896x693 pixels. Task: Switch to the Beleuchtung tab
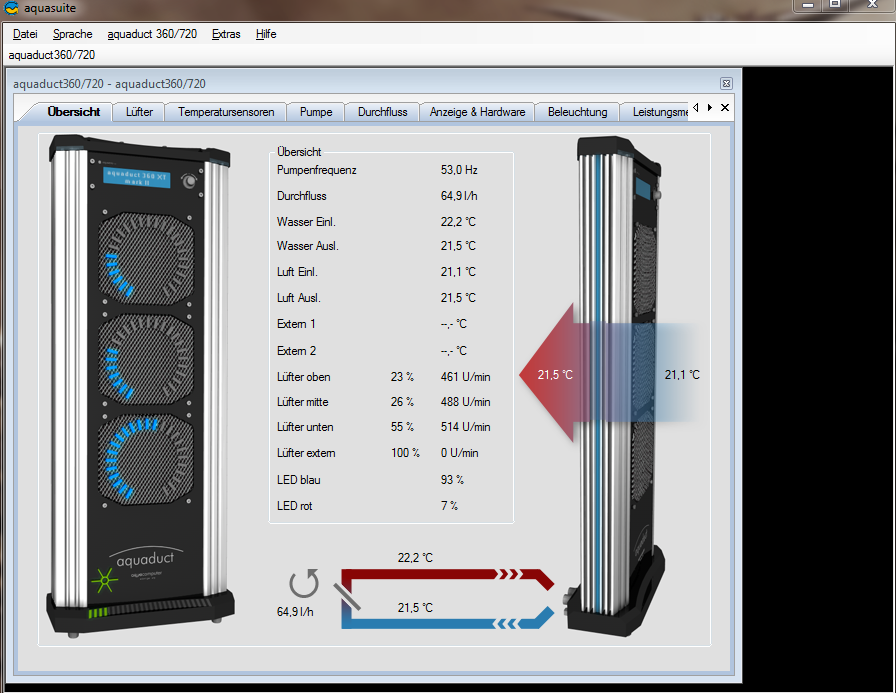(x=578, y=112)
